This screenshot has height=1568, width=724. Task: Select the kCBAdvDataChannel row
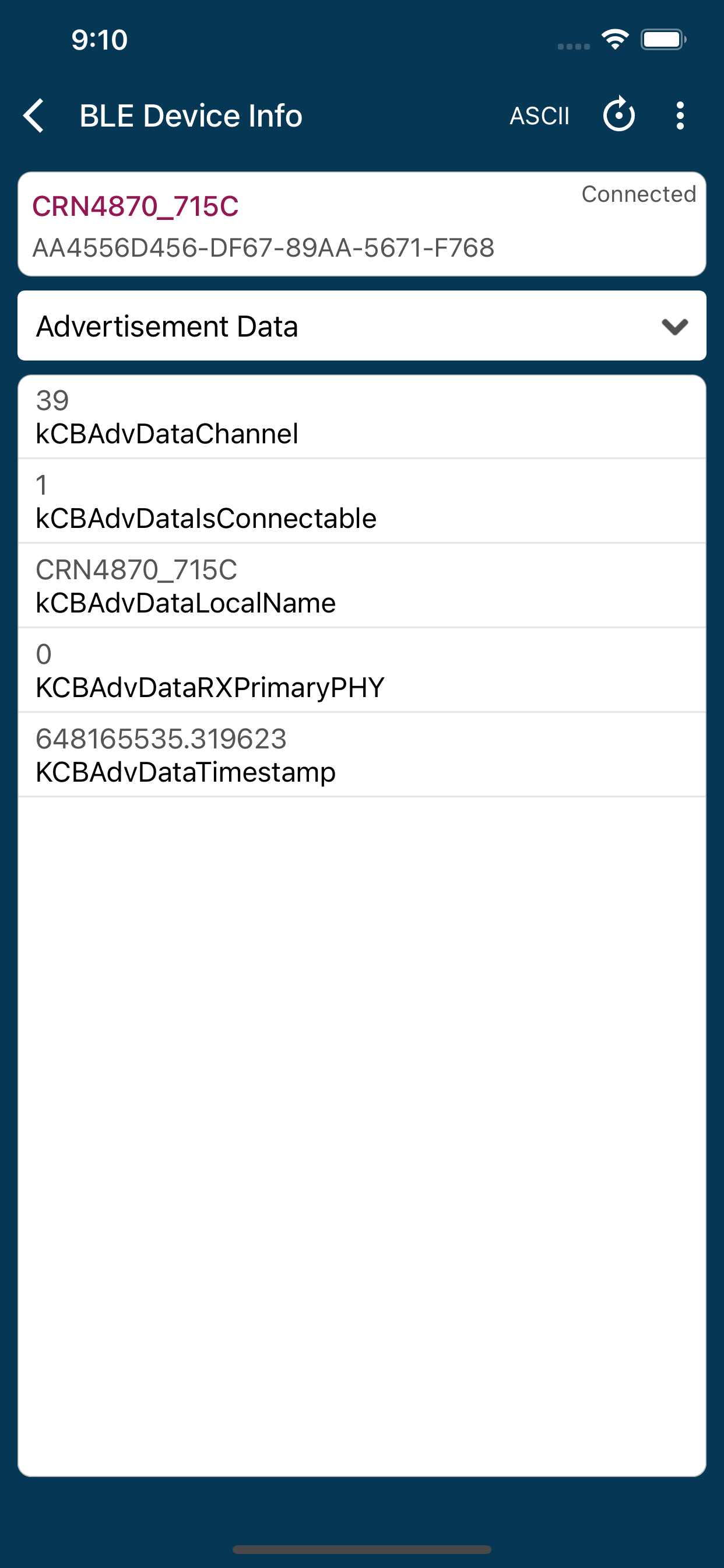click(361, 418)
